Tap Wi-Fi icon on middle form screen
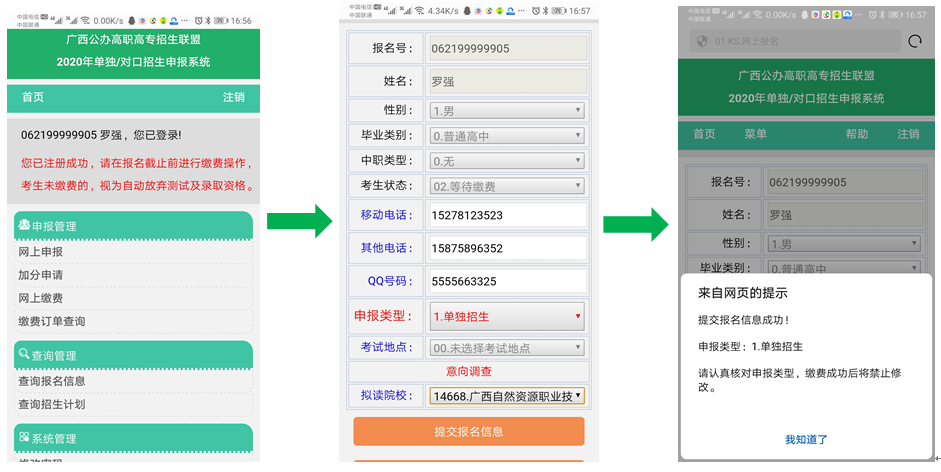 [419, 11]
